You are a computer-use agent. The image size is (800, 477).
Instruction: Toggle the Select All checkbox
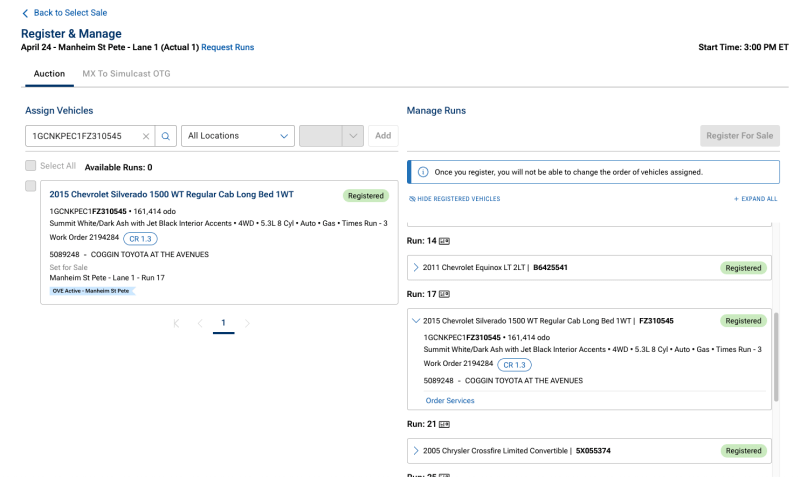tap(31, 166)
